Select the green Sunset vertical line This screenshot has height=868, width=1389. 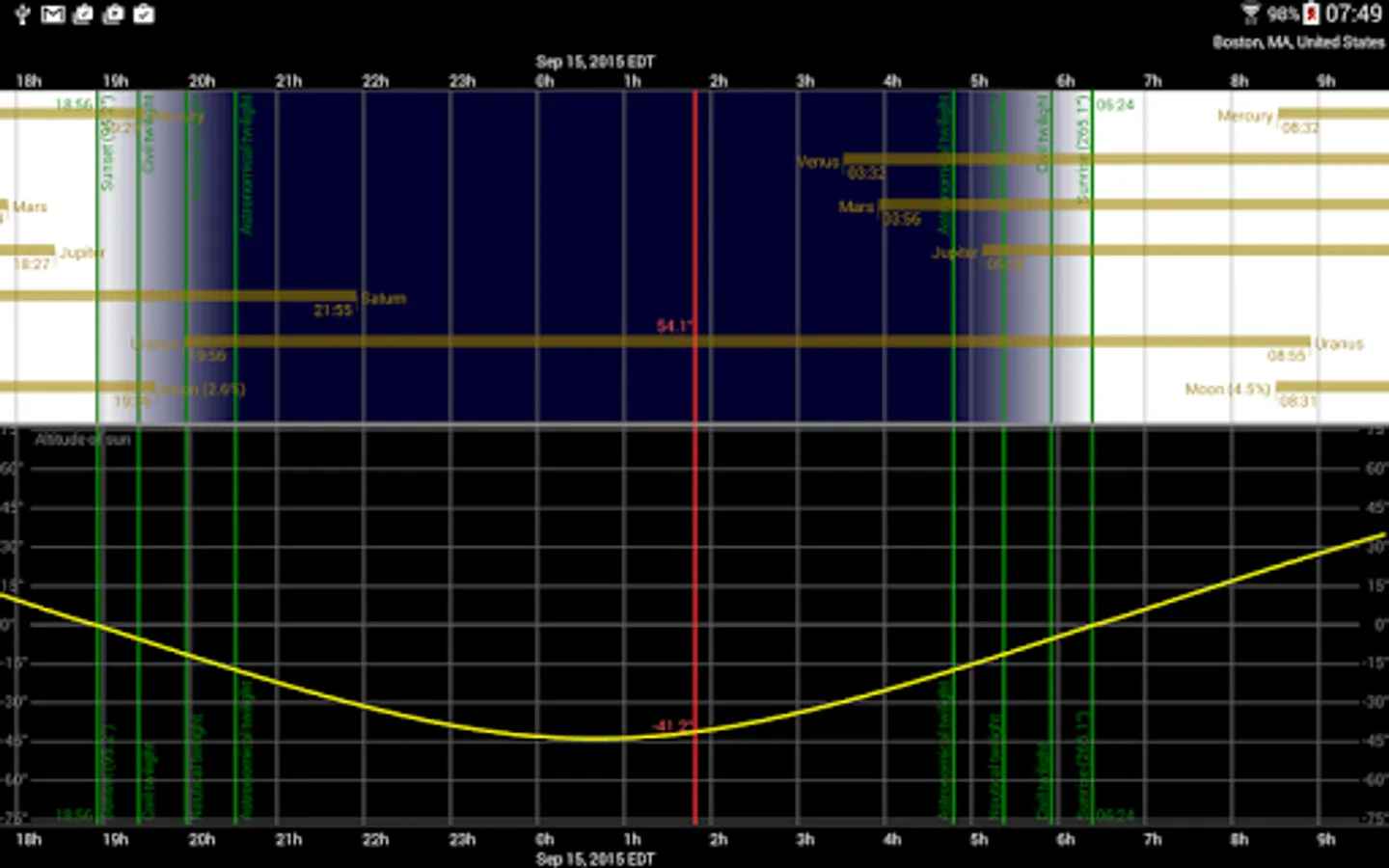pyautogui.click(x=96, y=458)
